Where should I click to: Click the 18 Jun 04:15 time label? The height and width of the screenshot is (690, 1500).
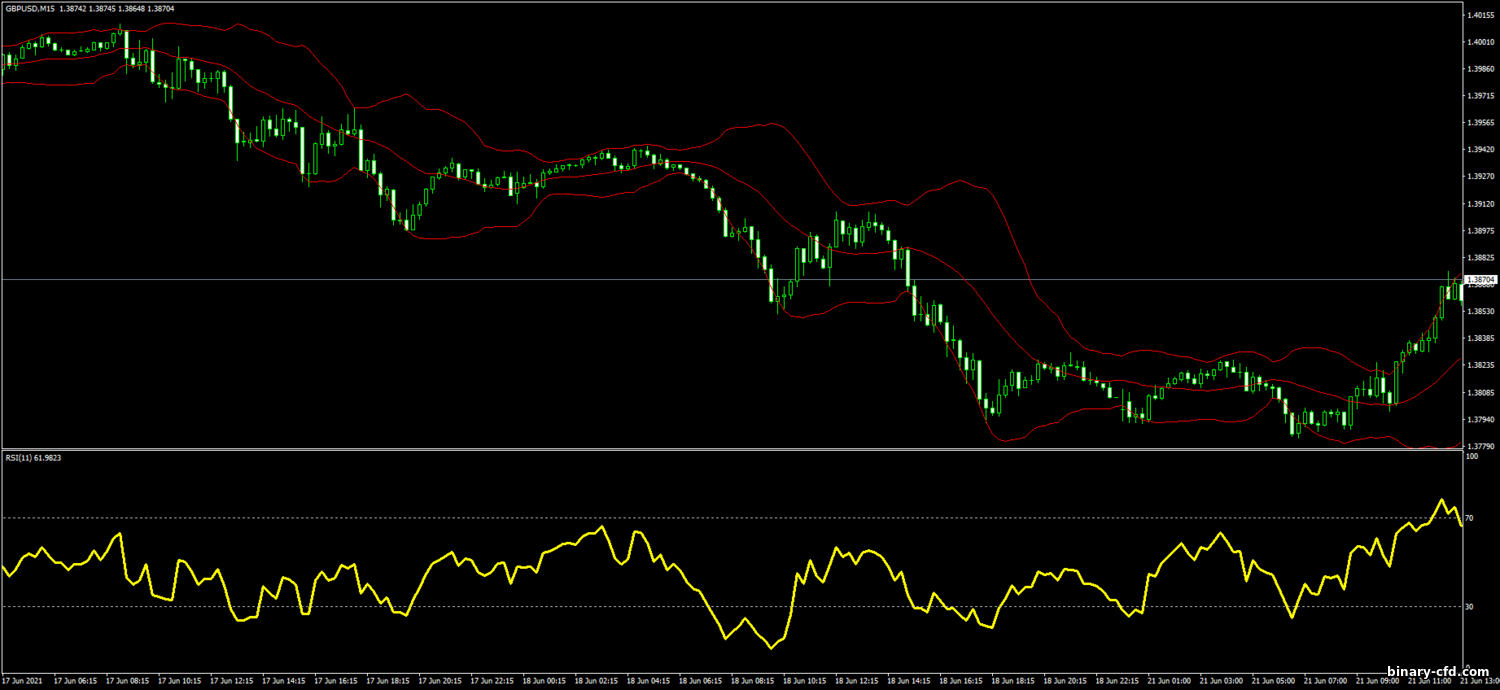coord(650,681)
